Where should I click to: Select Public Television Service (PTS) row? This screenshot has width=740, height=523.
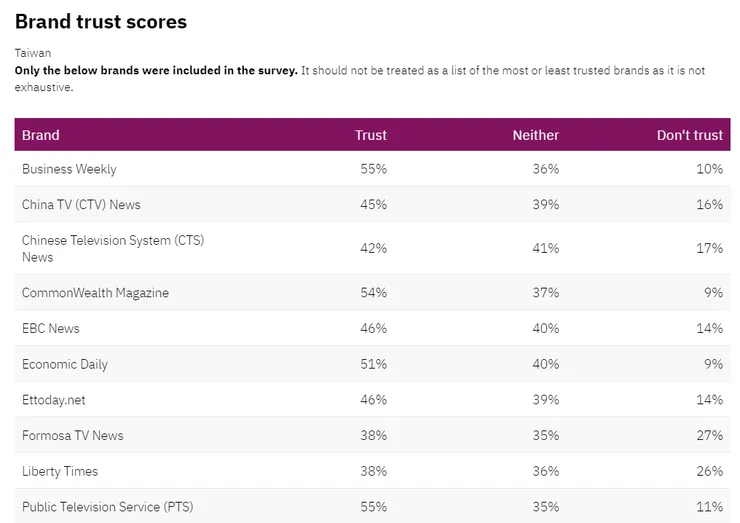107,507
